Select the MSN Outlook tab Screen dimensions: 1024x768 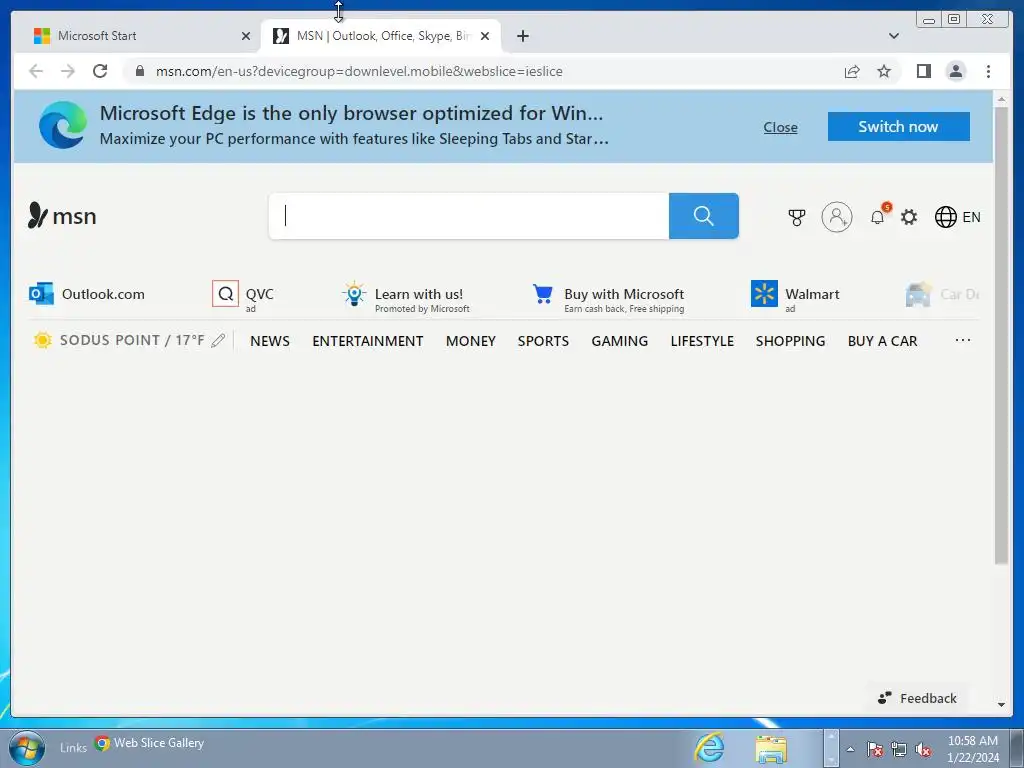click(383, 36)
